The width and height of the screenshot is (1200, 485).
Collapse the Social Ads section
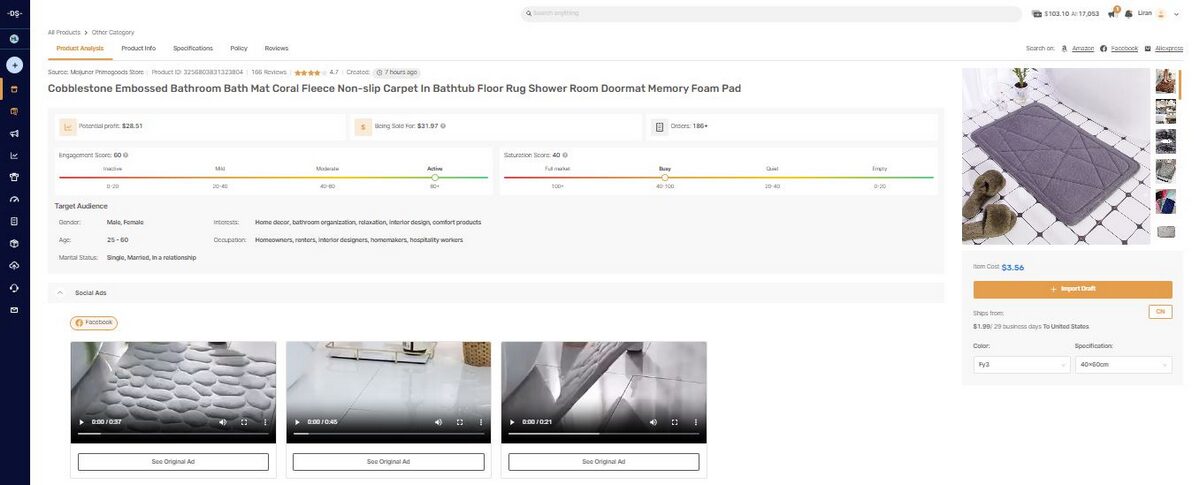tap(60, 293)
